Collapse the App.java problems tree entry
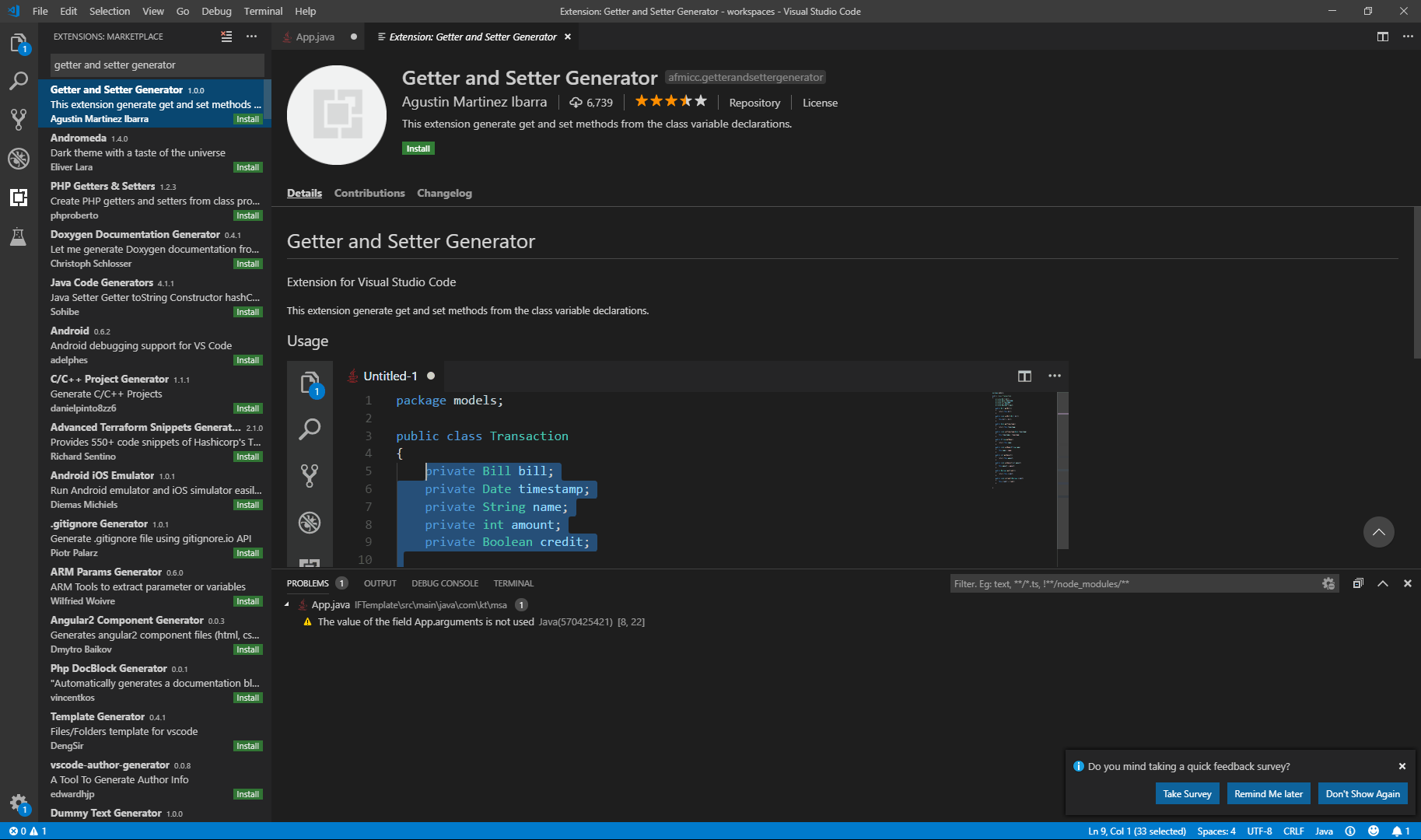Viewport: 1421px width, 840px height. (287, 604)
